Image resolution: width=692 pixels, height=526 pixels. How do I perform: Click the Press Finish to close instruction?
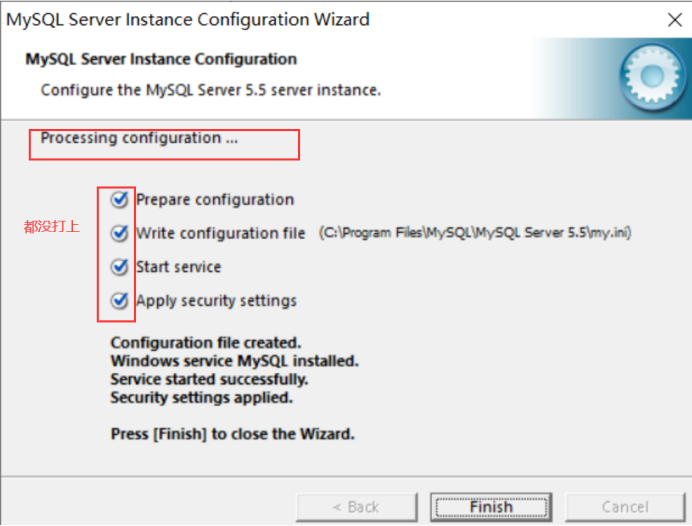pyautogui.click(x=232, y=434)
